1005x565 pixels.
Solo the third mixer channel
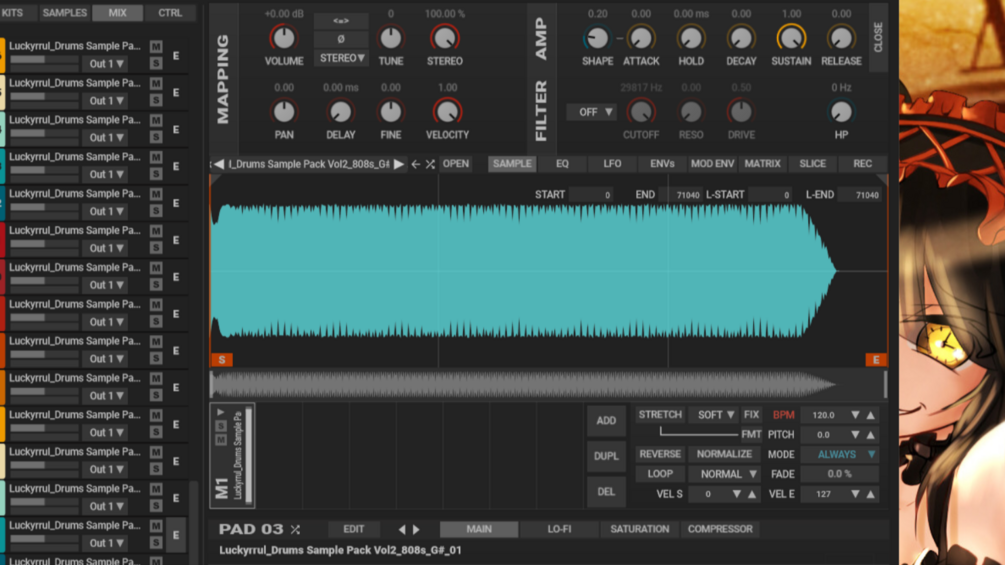click(x=156, y=137)
